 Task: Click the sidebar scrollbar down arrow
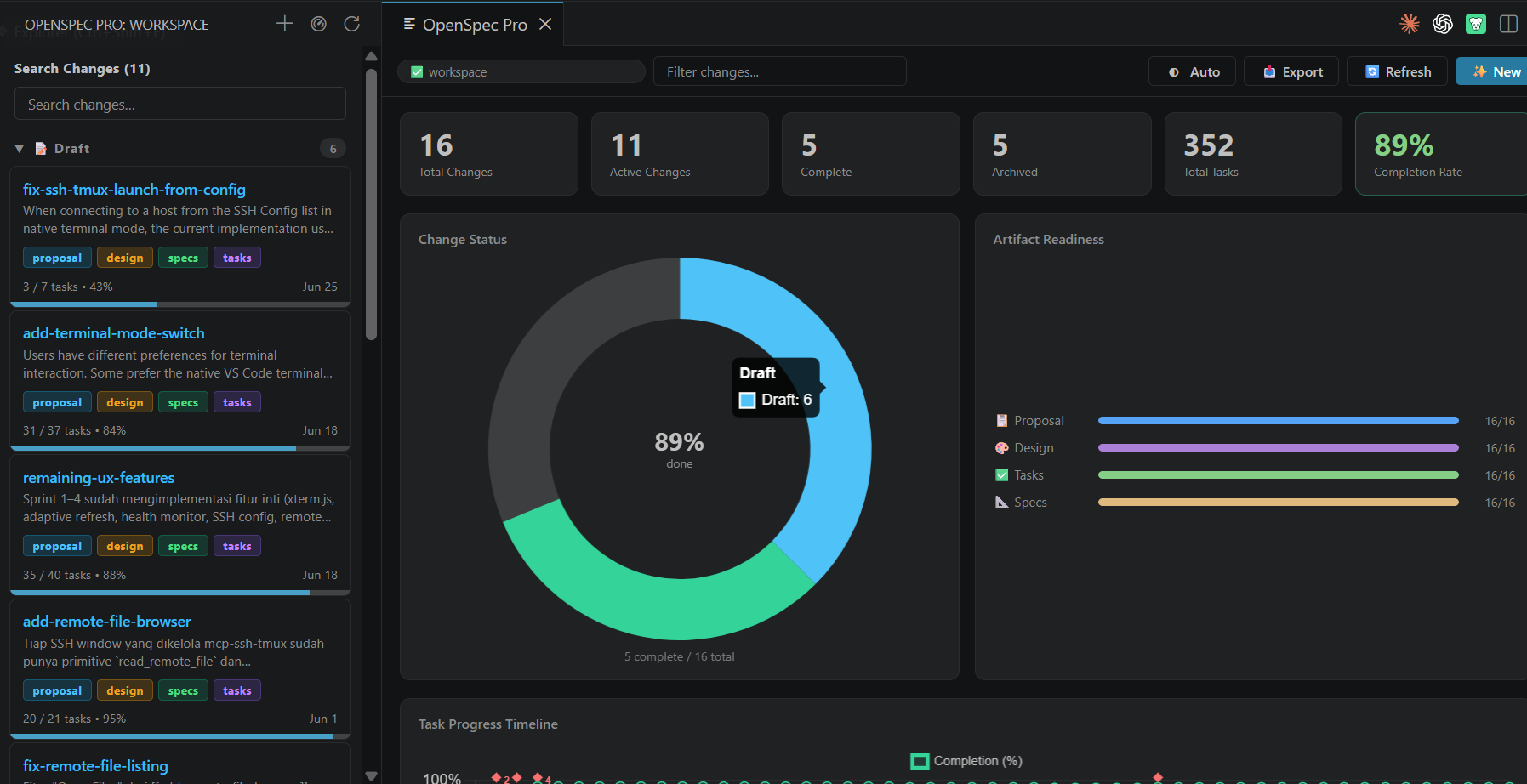(x=371, y=775)
